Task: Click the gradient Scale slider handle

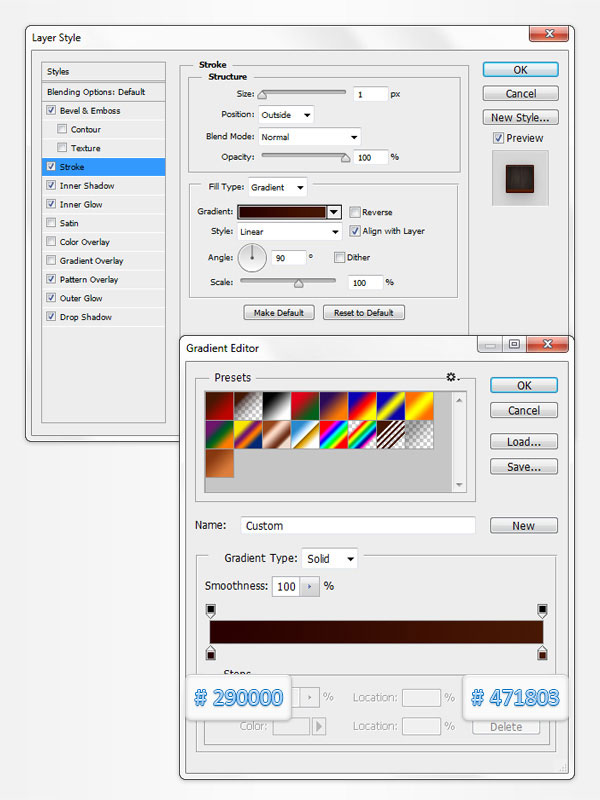Action: point(298,283)
